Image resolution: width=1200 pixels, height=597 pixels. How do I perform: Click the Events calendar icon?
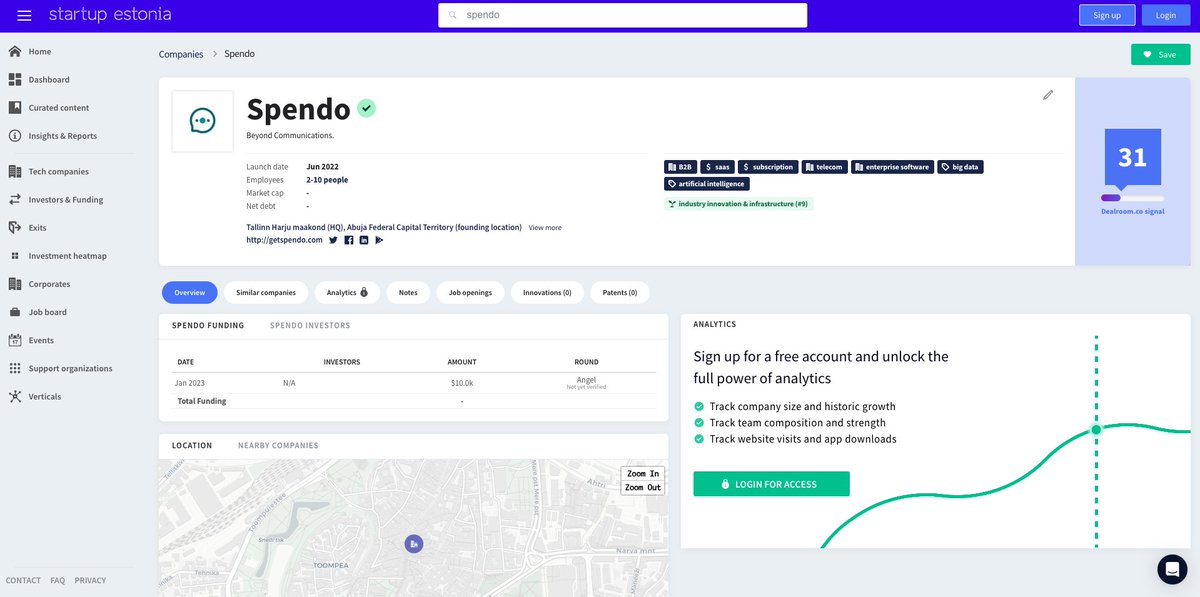(x=15, y=340)
